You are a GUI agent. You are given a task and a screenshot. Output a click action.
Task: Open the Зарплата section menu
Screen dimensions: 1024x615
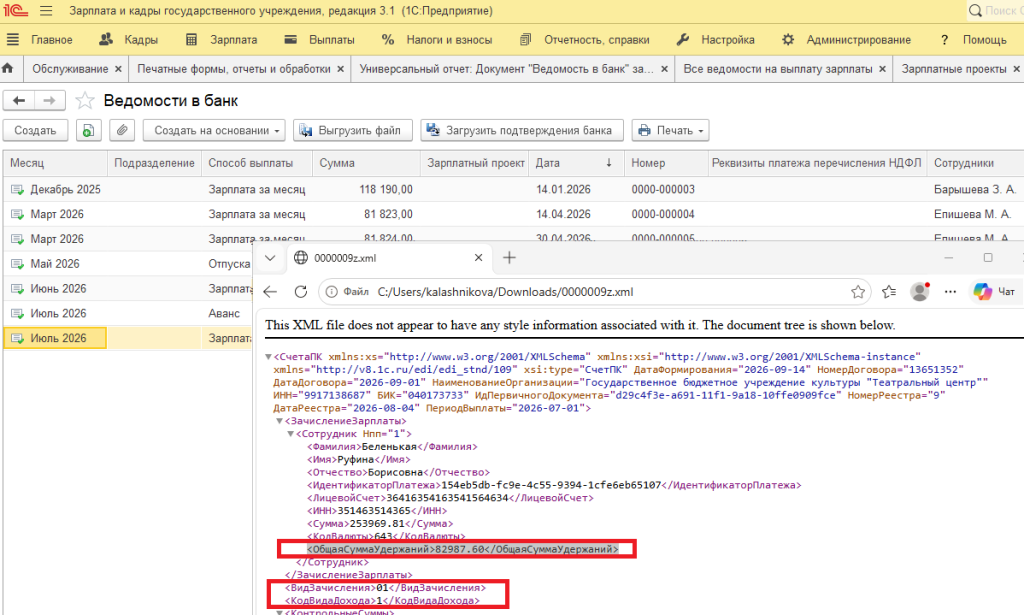[x=221, y=40]
